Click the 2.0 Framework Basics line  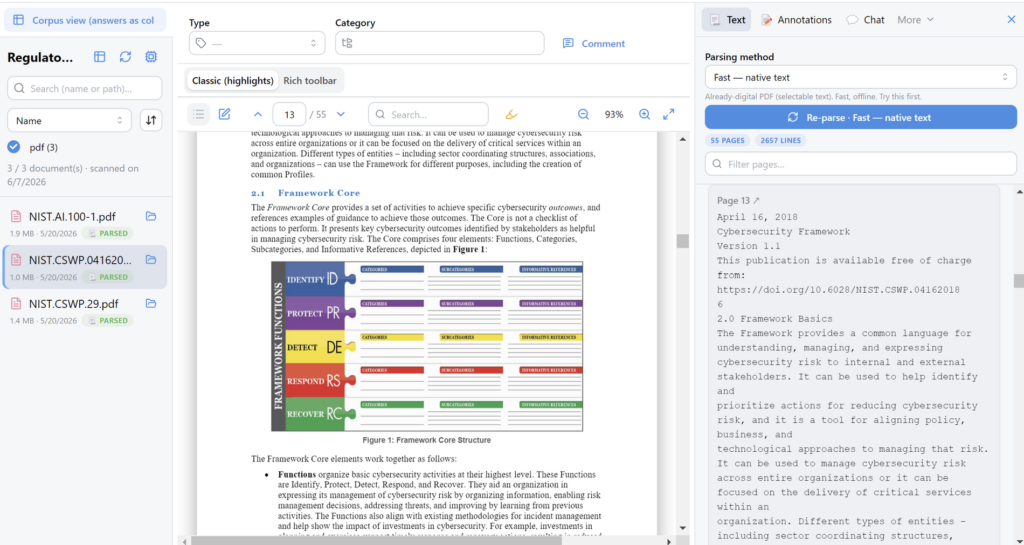(x=775, y=319)
